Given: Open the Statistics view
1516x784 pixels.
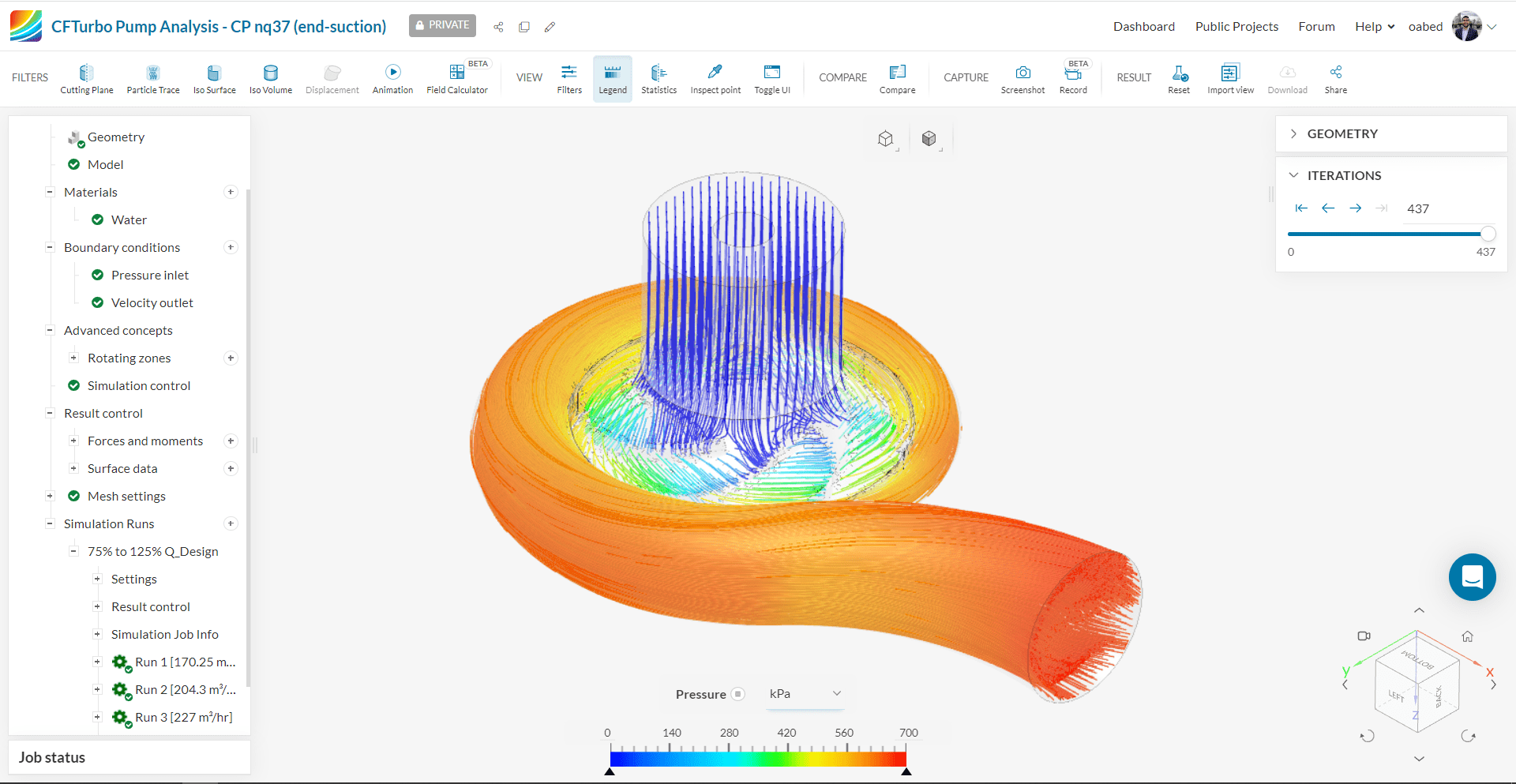Looking at the screenshot, I should [x=659, y=78].
